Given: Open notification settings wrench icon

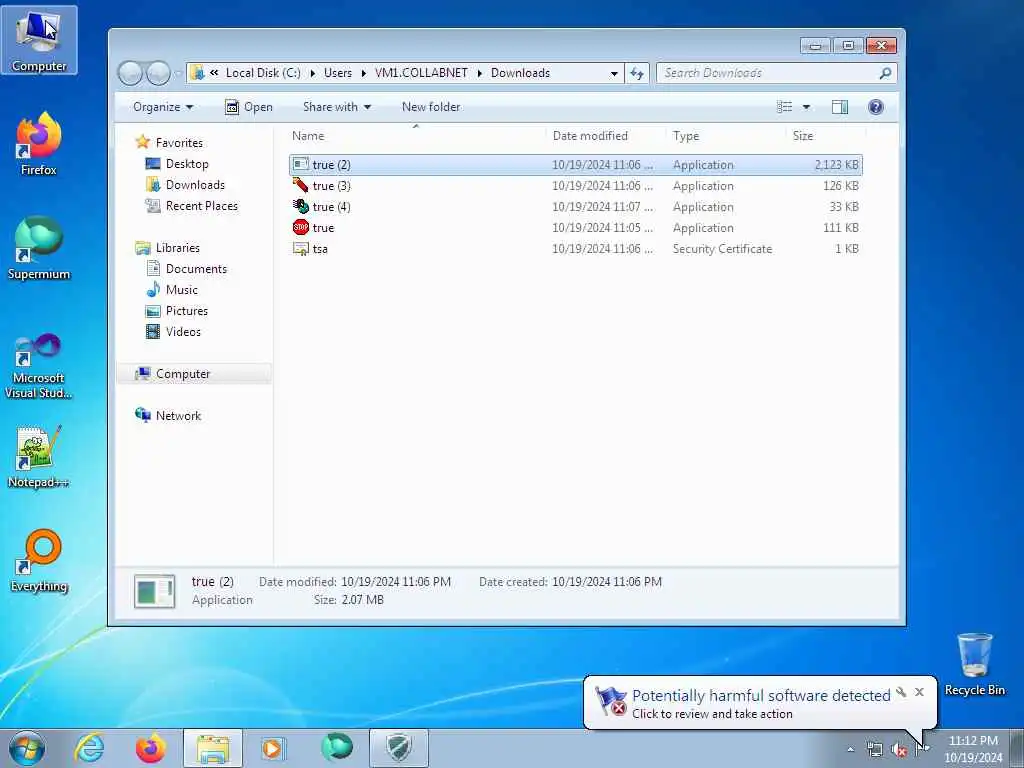Looking at the screenshot, I should click(902, 692).
